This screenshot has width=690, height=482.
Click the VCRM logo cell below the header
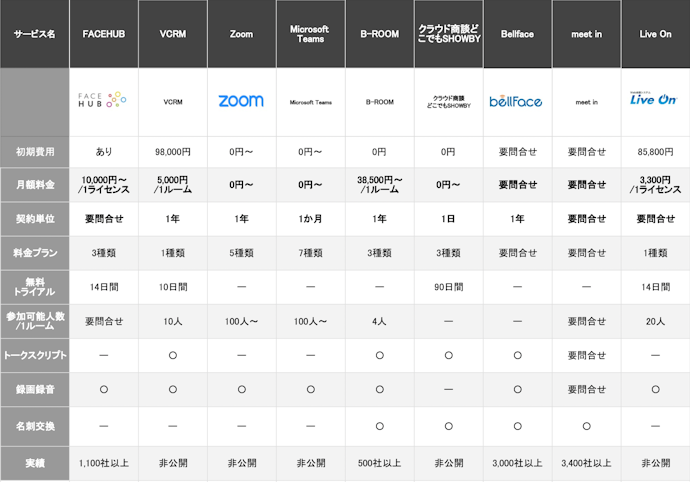(x=172, y=102)
